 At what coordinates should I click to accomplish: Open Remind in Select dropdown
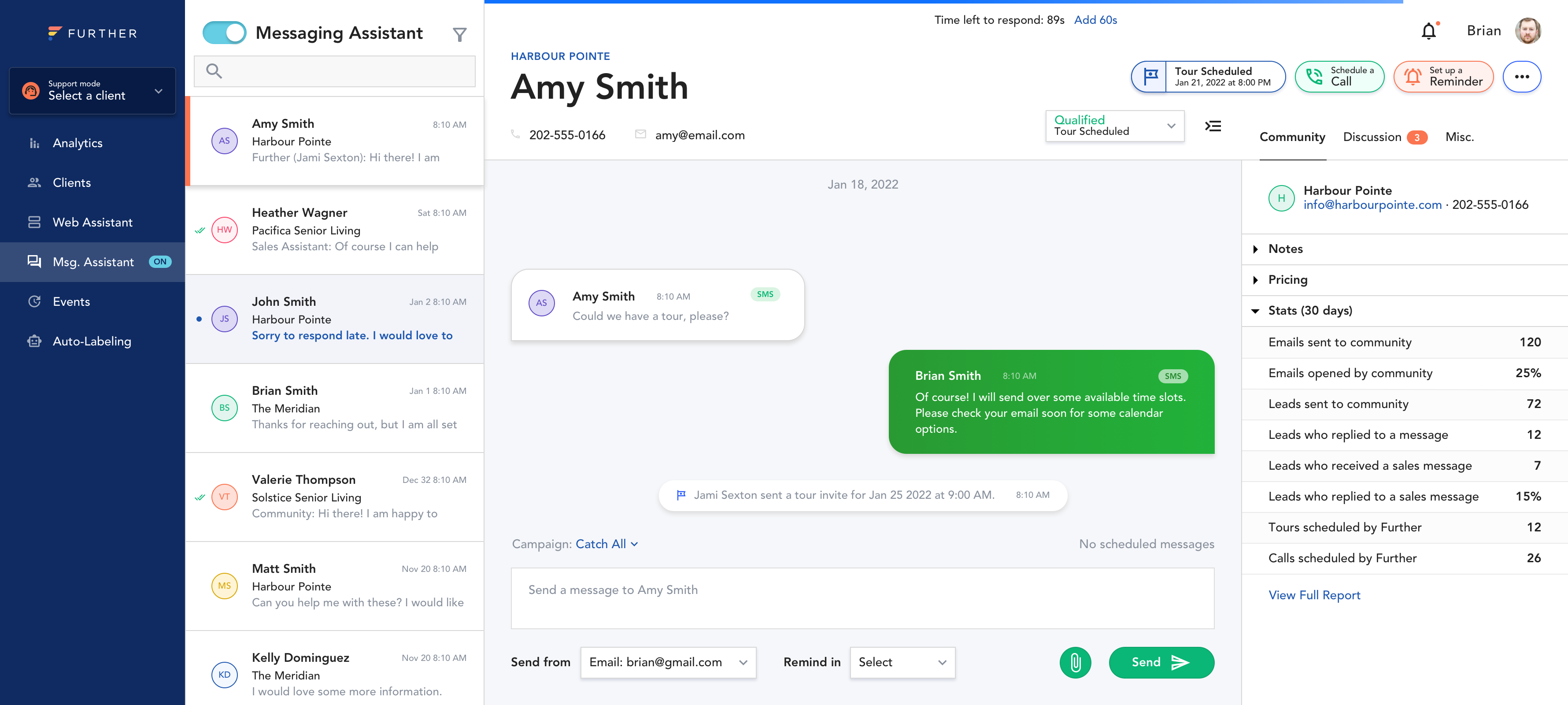pos(902,662)
